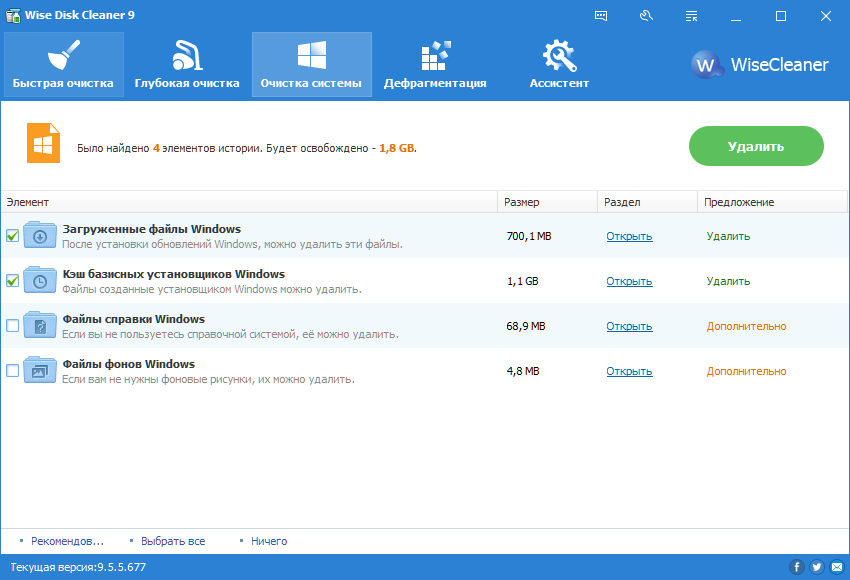
Task: Click the WiseCleaner logo
Action: 760,65
